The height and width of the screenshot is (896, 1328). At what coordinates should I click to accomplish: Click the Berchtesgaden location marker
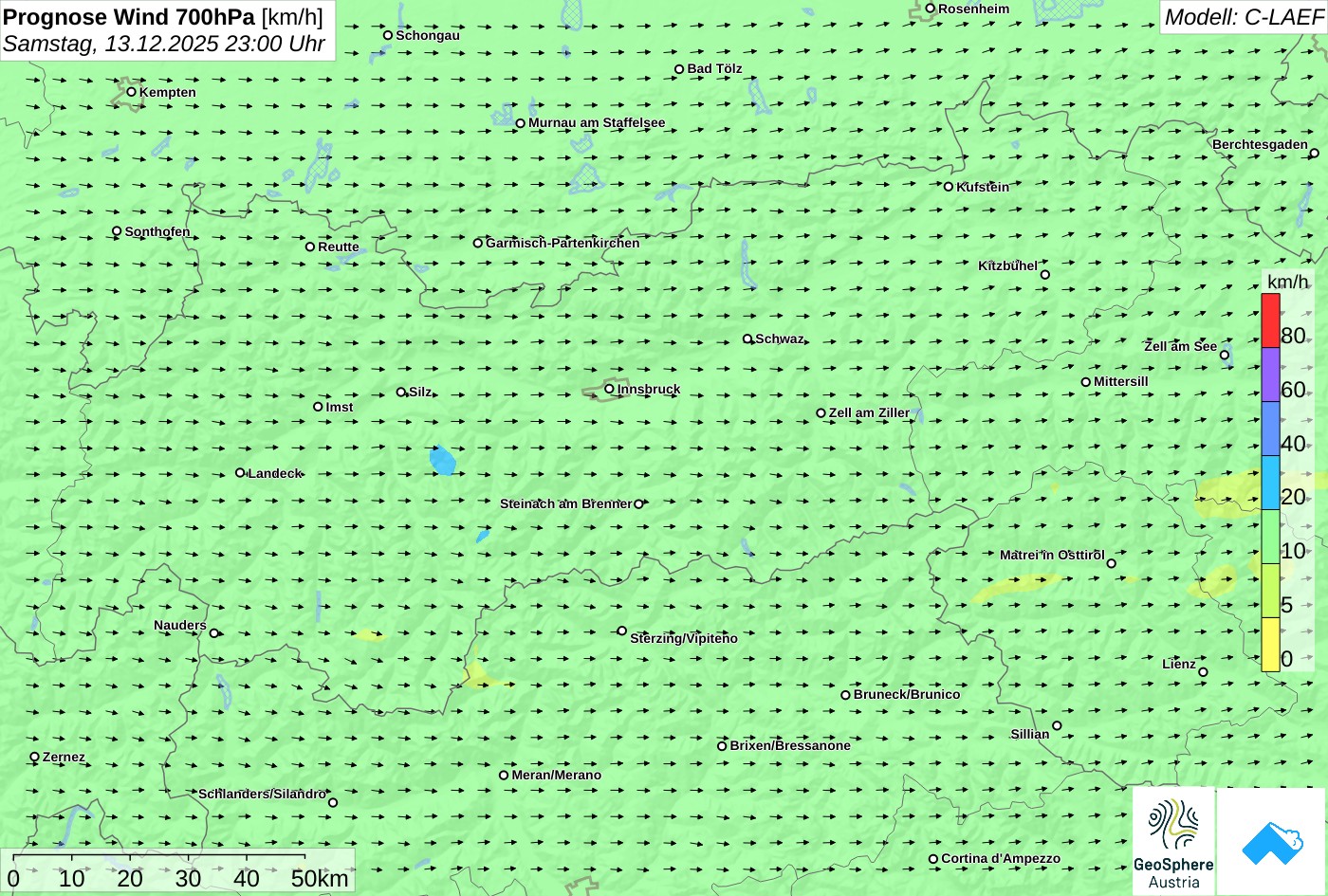[1314, 153]
